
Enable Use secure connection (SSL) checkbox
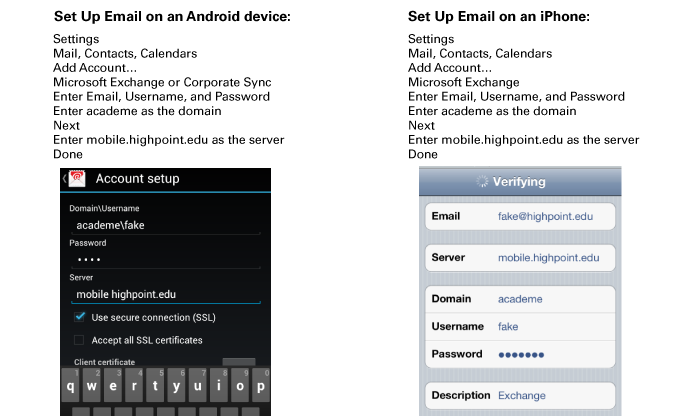(x=80, y=317)
